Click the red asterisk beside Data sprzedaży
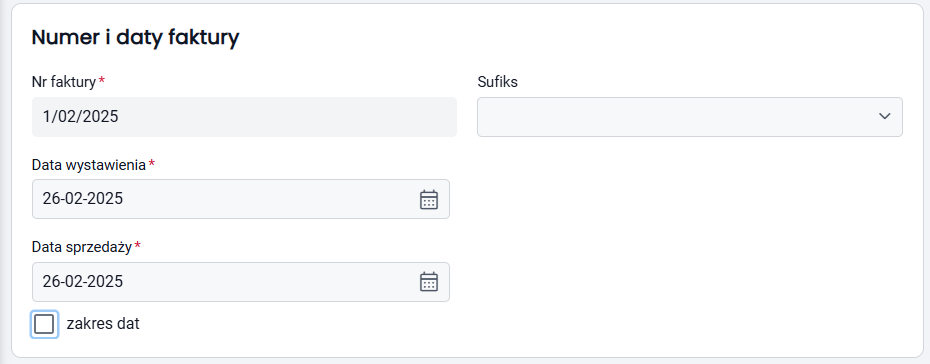Screen dimensions: 930x364 (x=138, y=244)
